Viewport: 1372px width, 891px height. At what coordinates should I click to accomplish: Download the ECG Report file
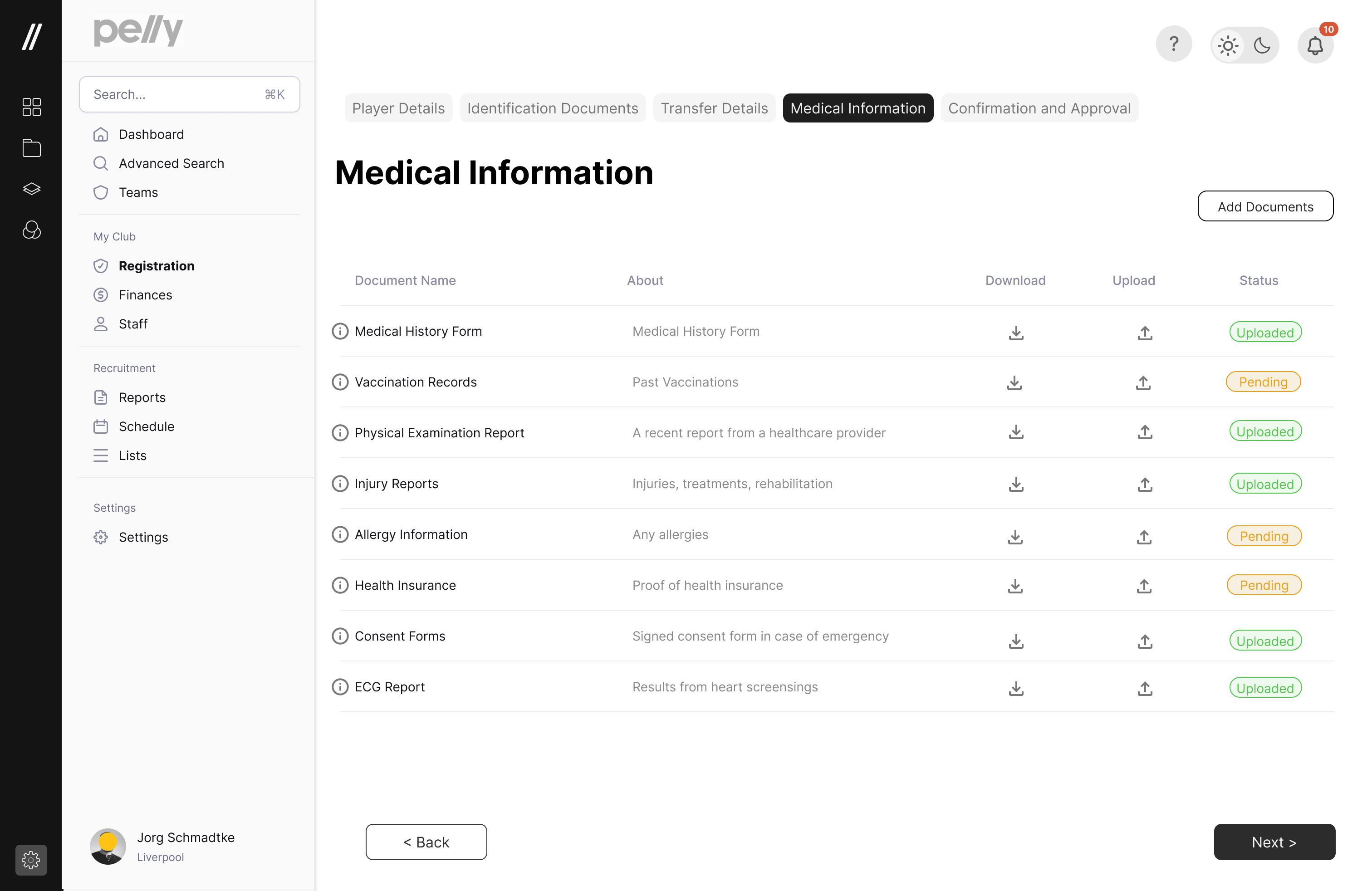click(1016, 688)
